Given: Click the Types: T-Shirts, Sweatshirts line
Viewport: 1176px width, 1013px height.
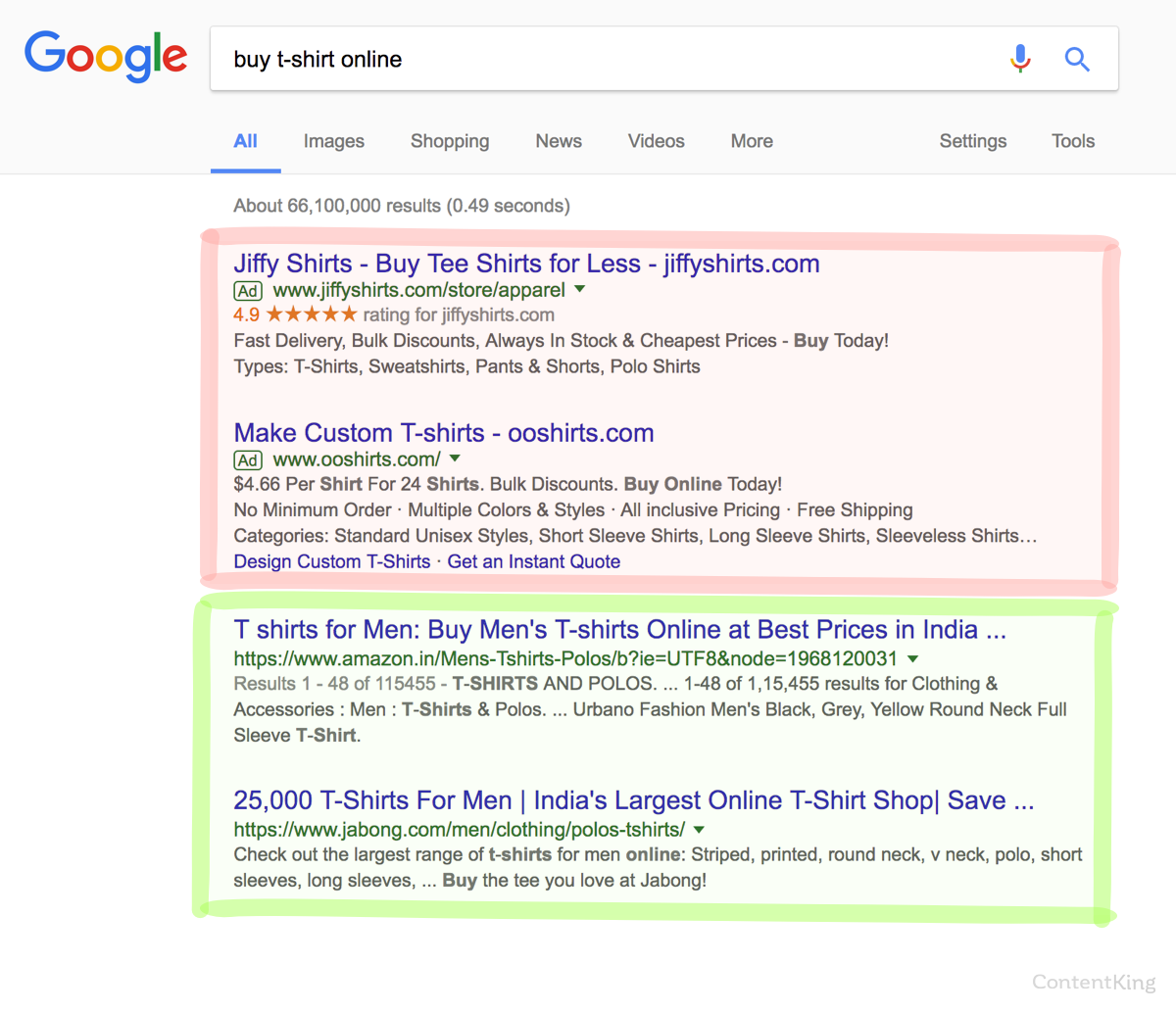Looking at the screenshot, I should [x=467, y=366].
